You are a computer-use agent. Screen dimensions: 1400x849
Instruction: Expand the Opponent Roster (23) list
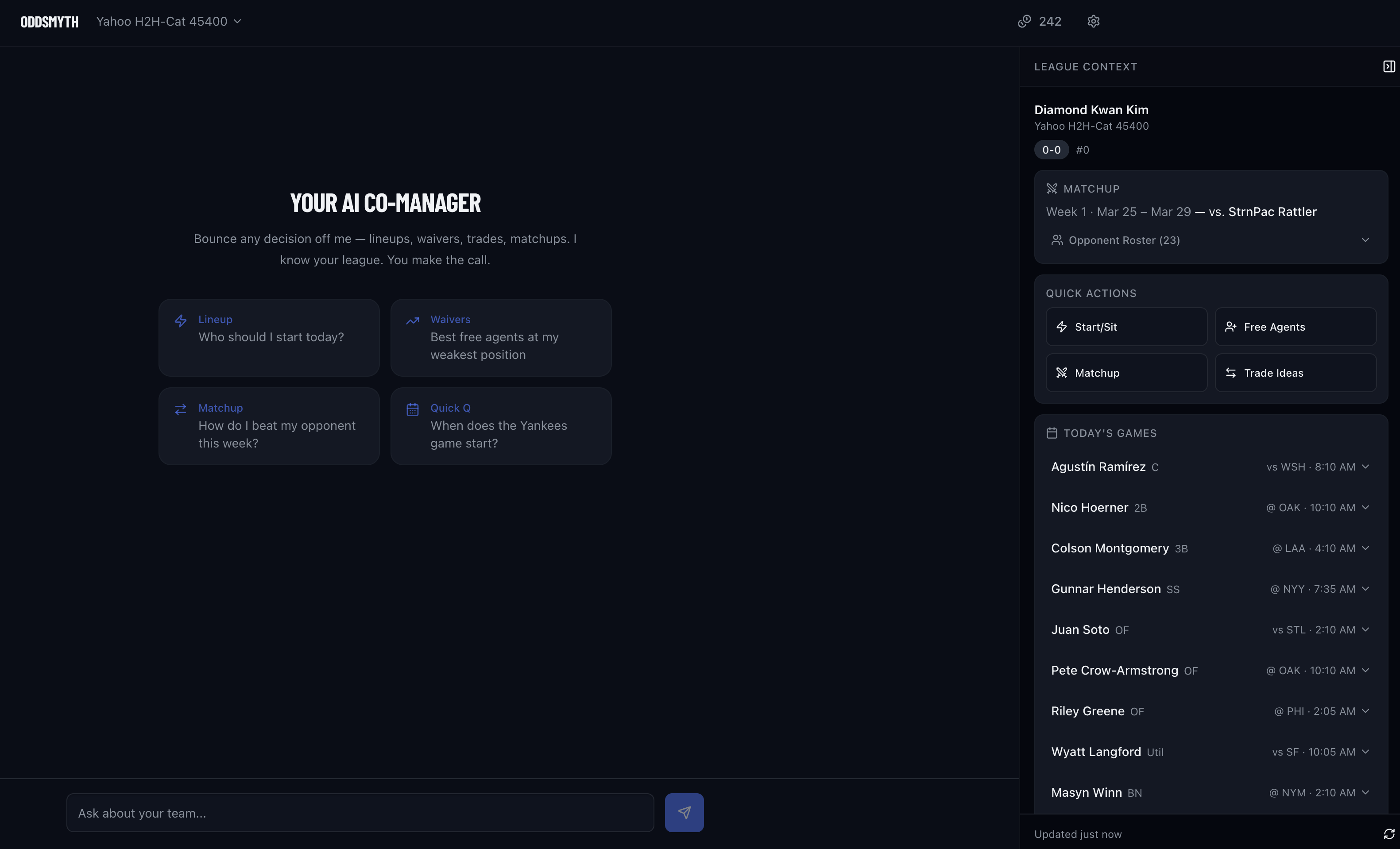click(1210, 240)
